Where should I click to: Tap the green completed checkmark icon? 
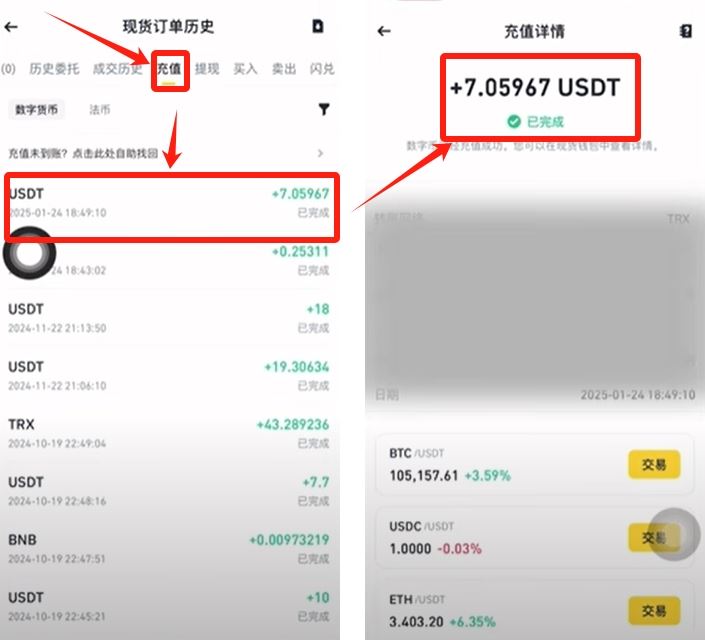tap(513, 121)
